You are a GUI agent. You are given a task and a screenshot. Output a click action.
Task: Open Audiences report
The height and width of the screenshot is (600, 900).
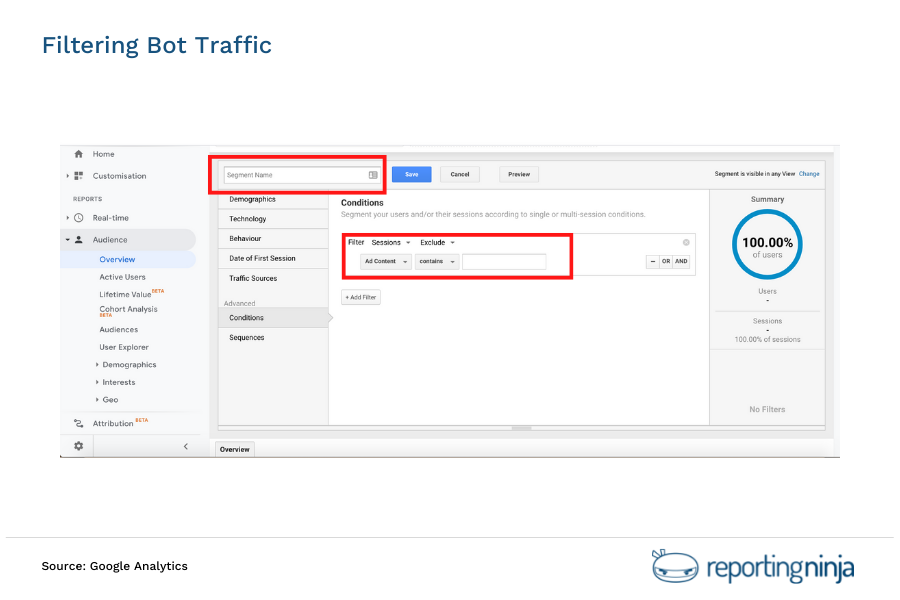(118, 330)
